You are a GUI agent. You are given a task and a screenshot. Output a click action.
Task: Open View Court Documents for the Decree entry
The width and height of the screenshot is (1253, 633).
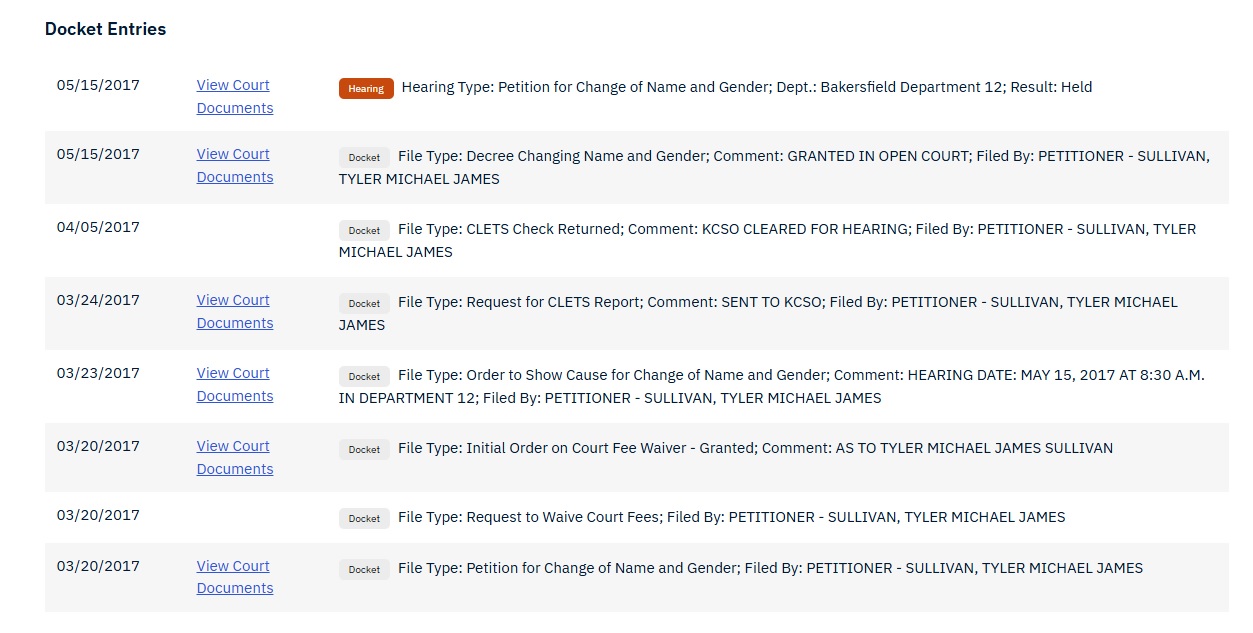[x=233, y=165]
